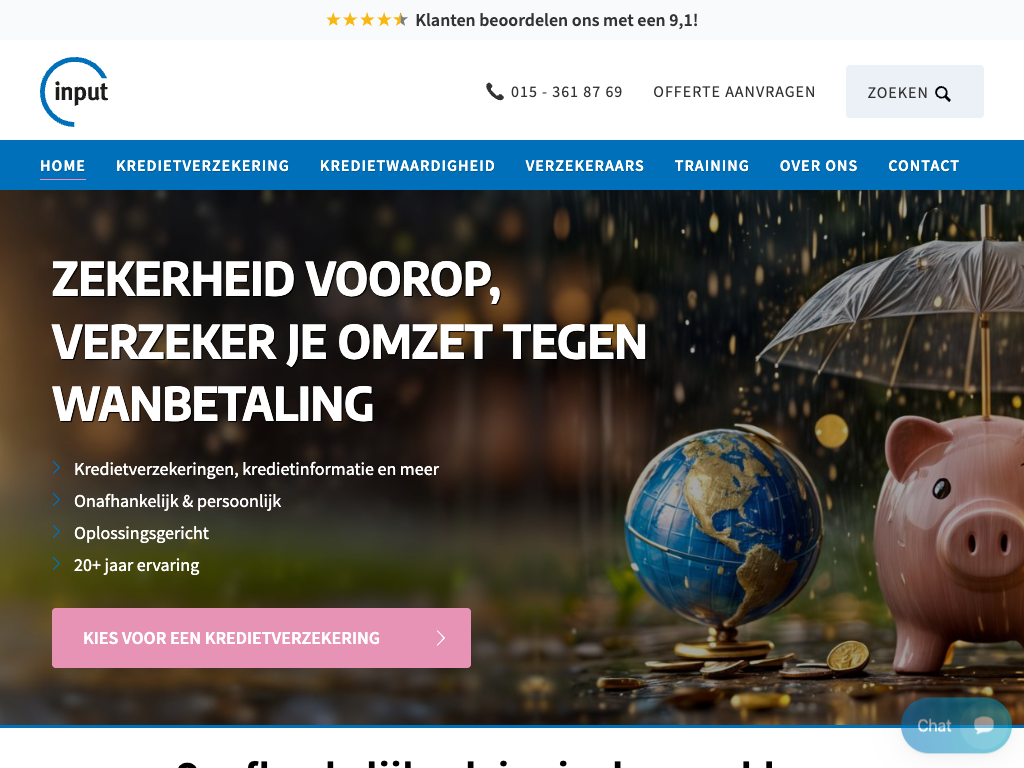Click the Input logo

(74, 91)
